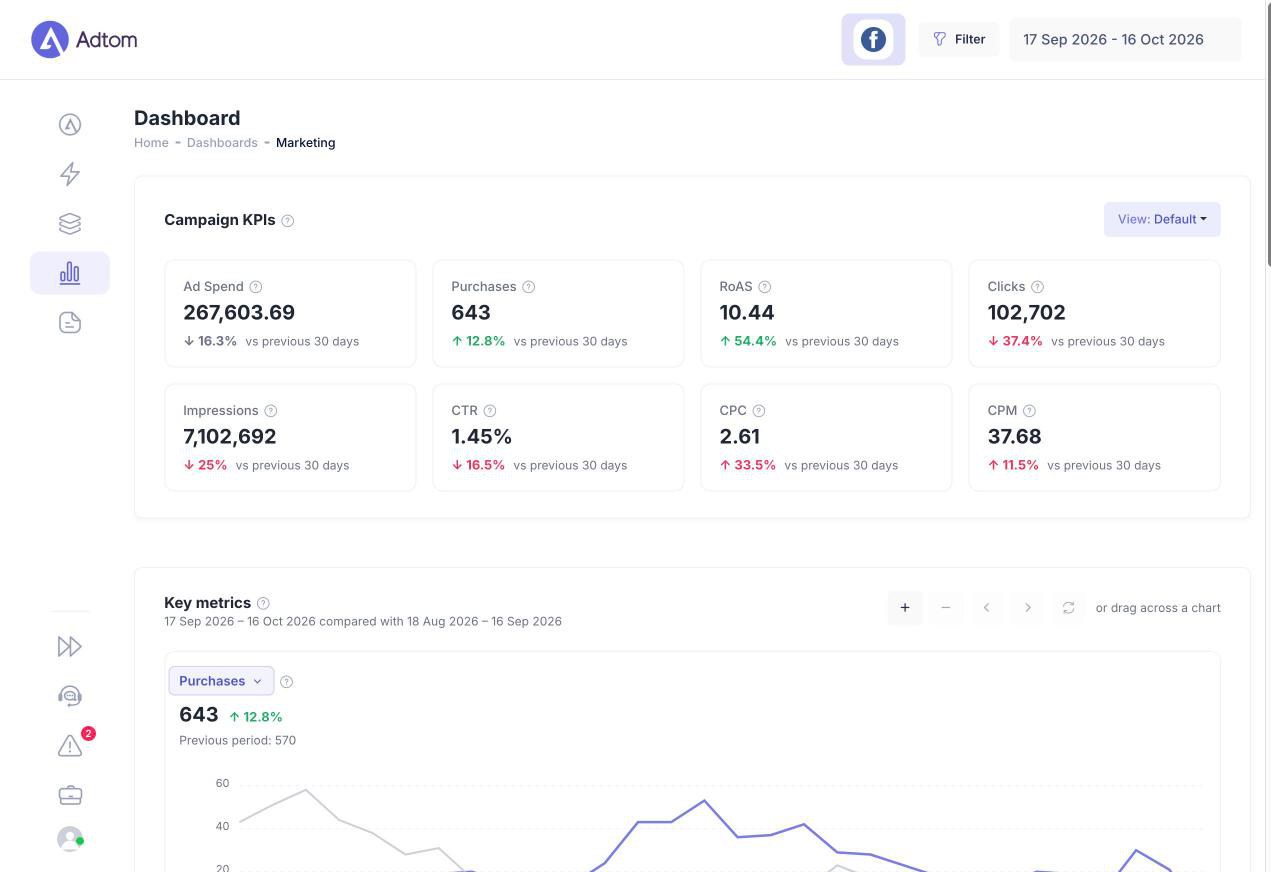Show help for Key metrics heading

(263, 603)
